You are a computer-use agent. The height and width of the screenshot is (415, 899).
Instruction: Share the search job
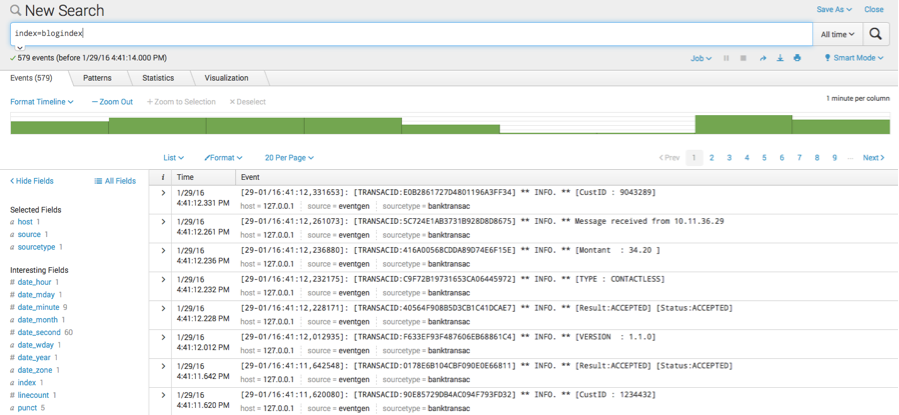tap(763, 58)
